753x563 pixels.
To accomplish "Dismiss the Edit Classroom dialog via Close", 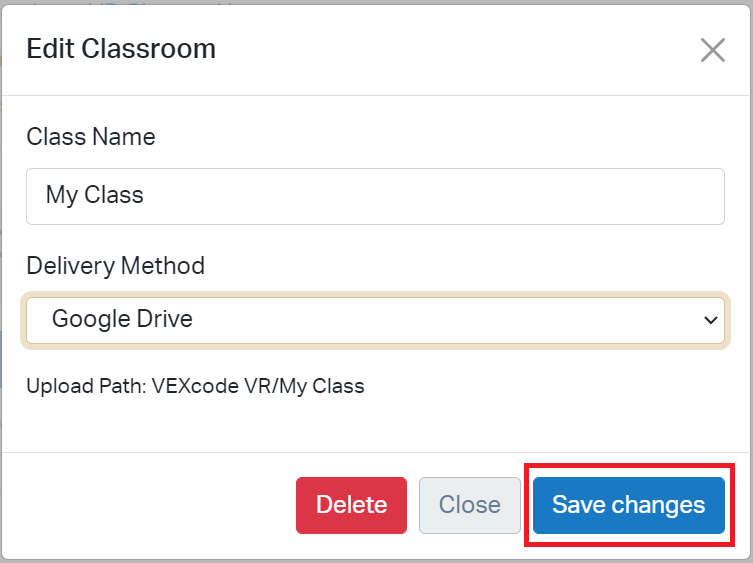I will pyautogui.click(x=469, y=505).
